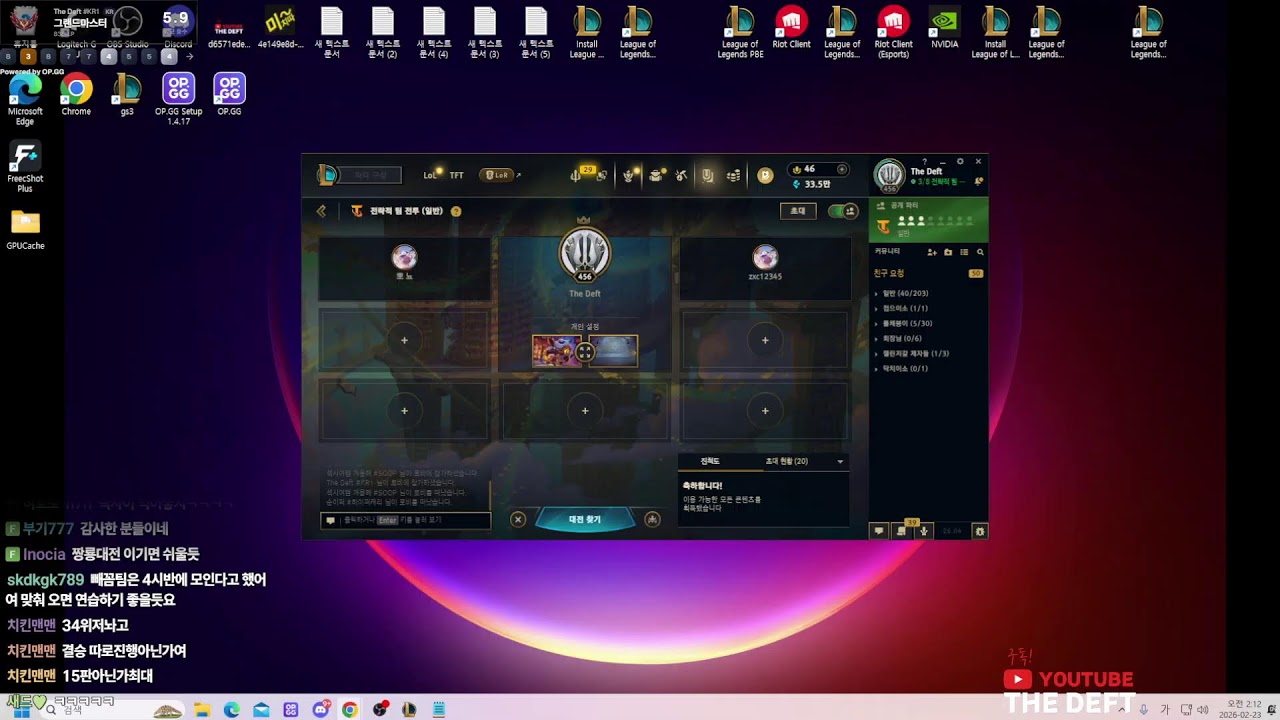The width and height of the screenshot is (1280, 720).
Task: Toggle the open party switch
Action: point(844,211)
